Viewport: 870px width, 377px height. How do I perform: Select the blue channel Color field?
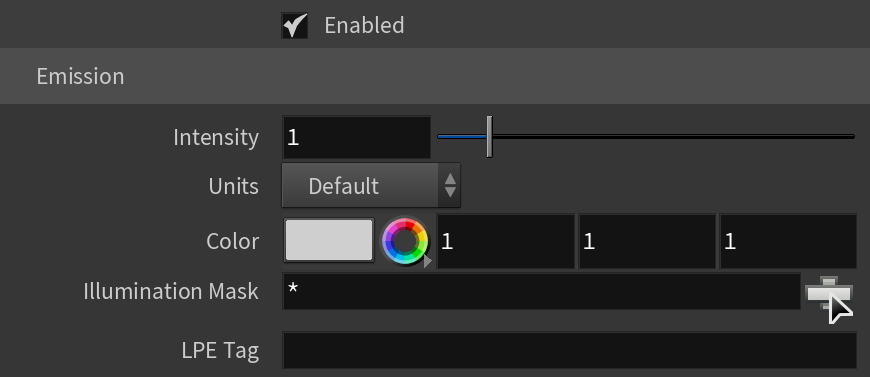[x=788, y=241]
